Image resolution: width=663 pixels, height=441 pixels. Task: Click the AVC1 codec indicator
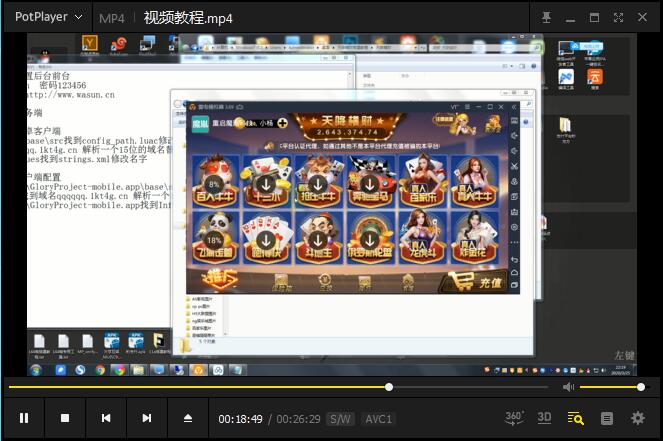pos(378,419)
